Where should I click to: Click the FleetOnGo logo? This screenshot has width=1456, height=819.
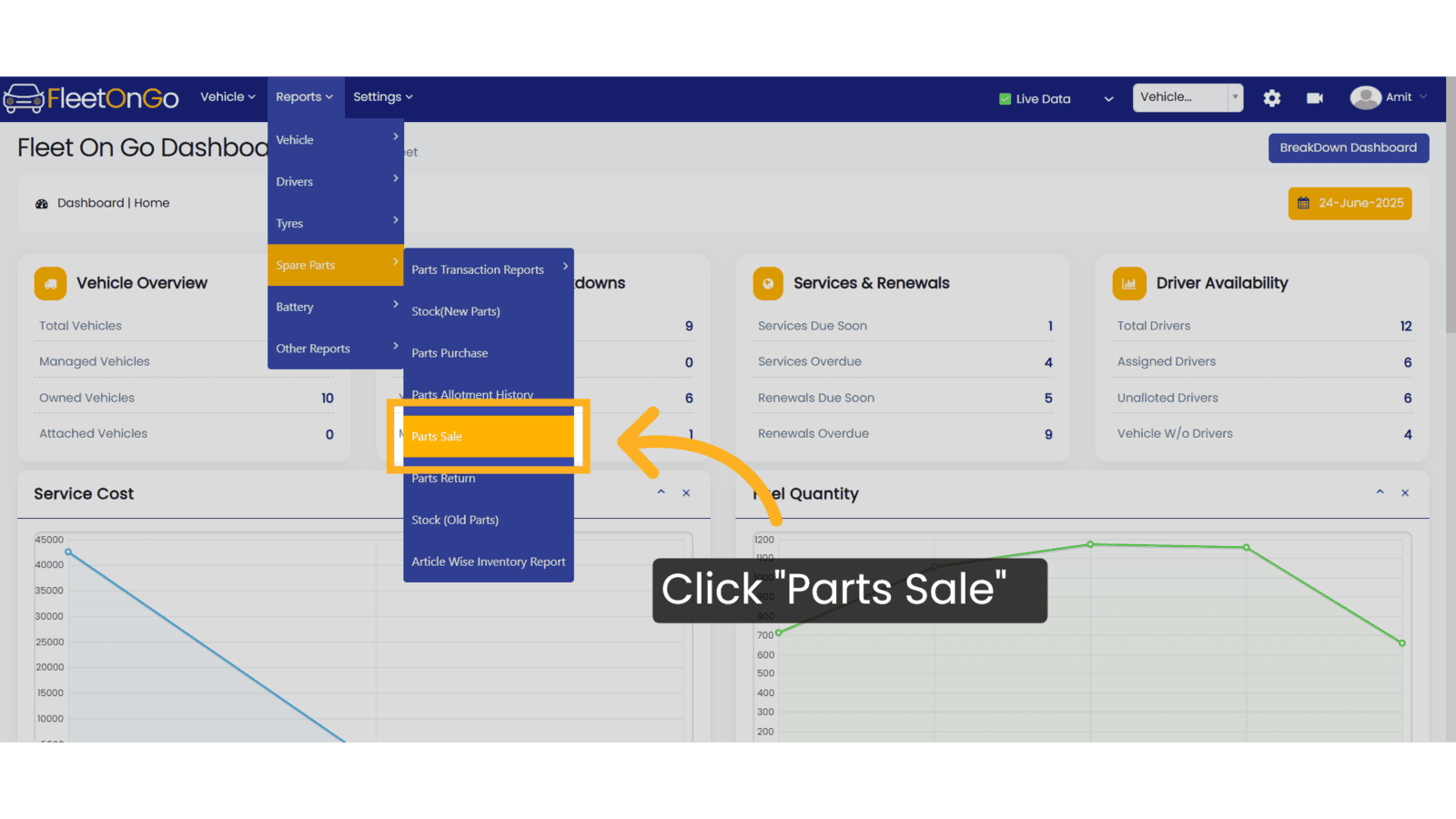pyautogui.click(x=91, y=98)
